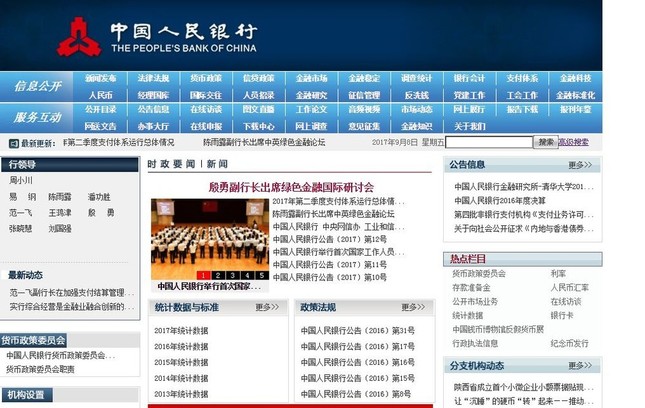Show more items in 公告信息 panel
The width and height of the screenshot is (645, 408).
tap(581, 165)
